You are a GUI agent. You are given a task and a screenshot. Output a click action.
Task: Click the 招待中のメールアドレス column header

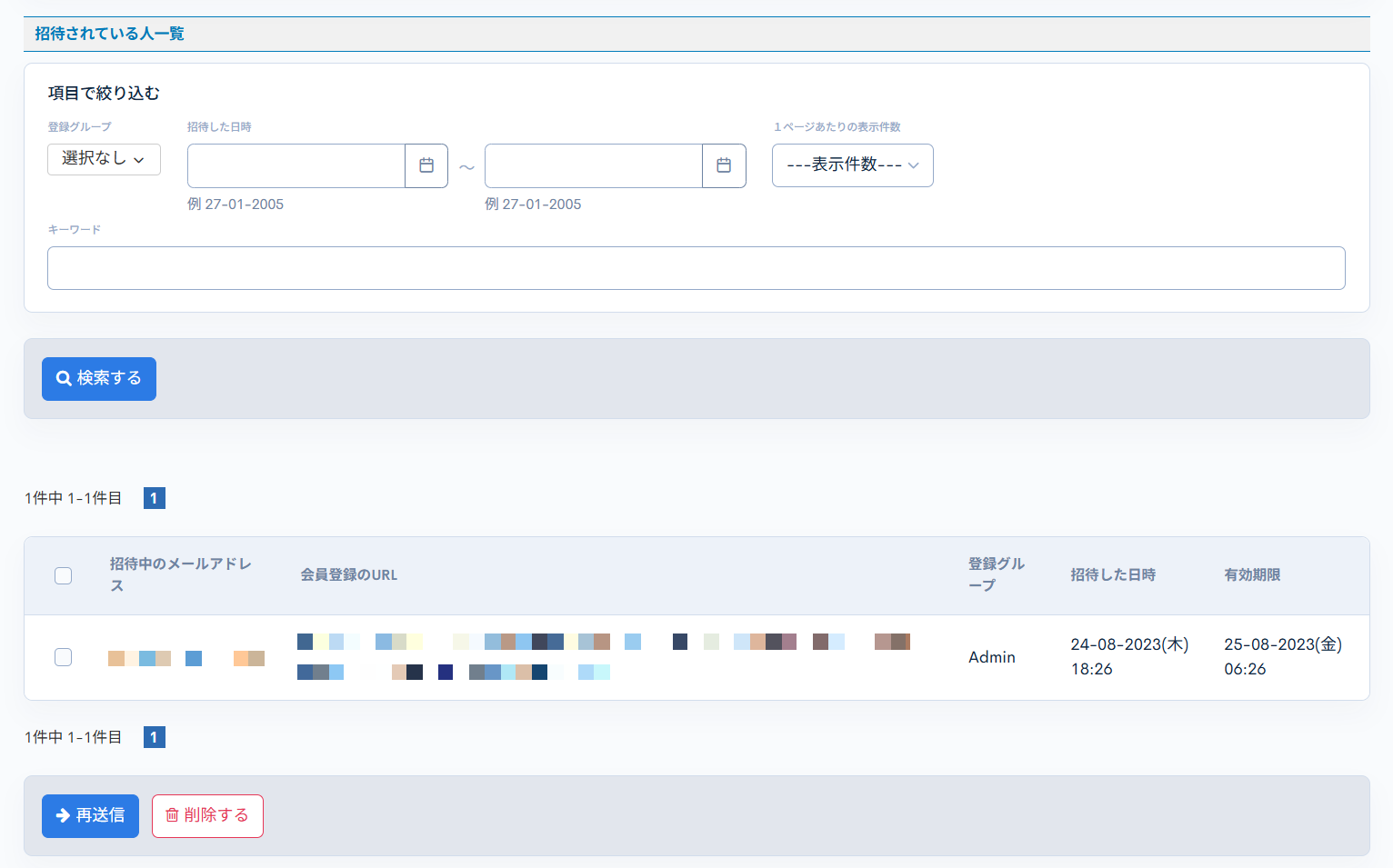tap(181, 575)
